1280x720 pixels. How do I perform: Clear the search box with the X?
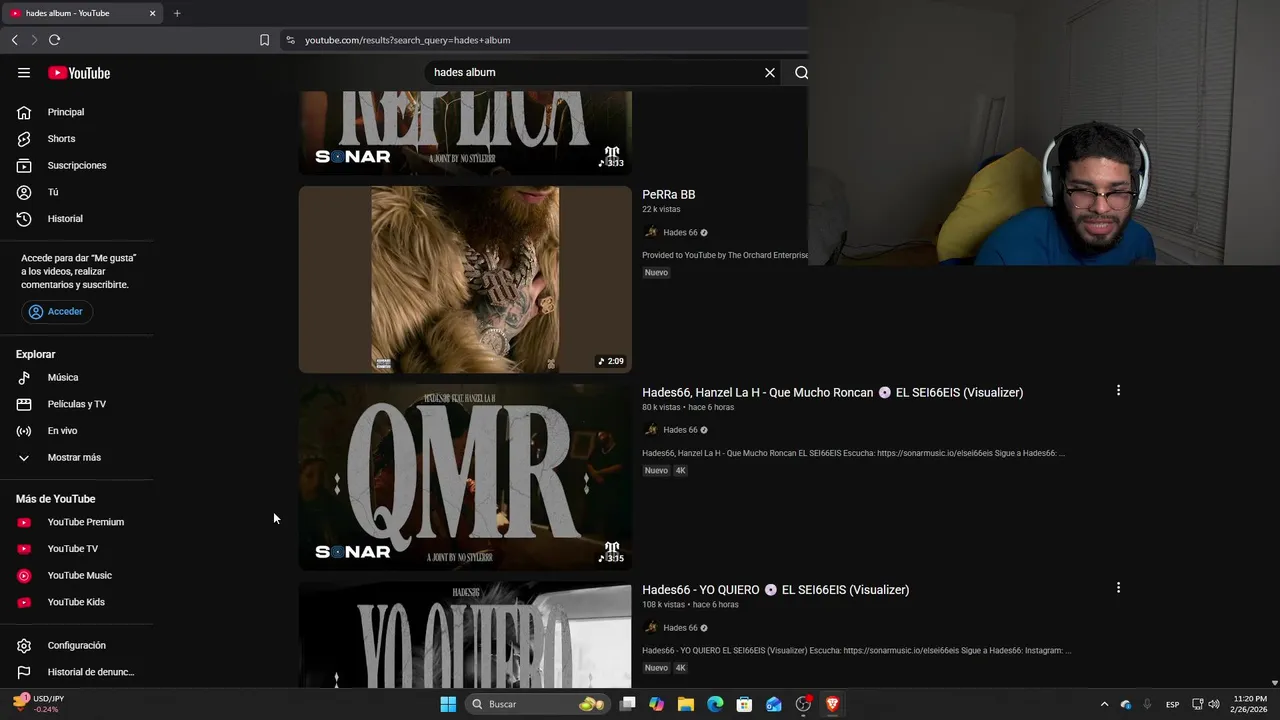pos(770,73)
